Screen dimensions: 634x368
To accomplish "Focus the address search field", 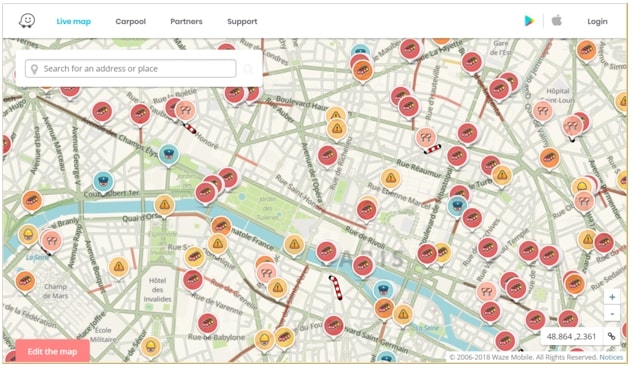I will [x=131, y=69].
